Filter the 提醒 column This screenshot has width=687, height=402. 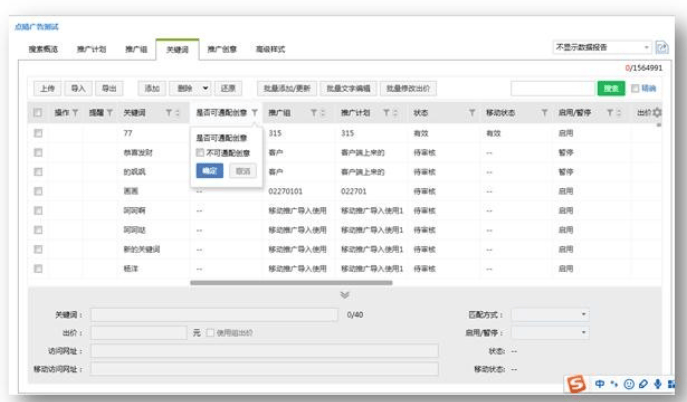coord(110,113)
